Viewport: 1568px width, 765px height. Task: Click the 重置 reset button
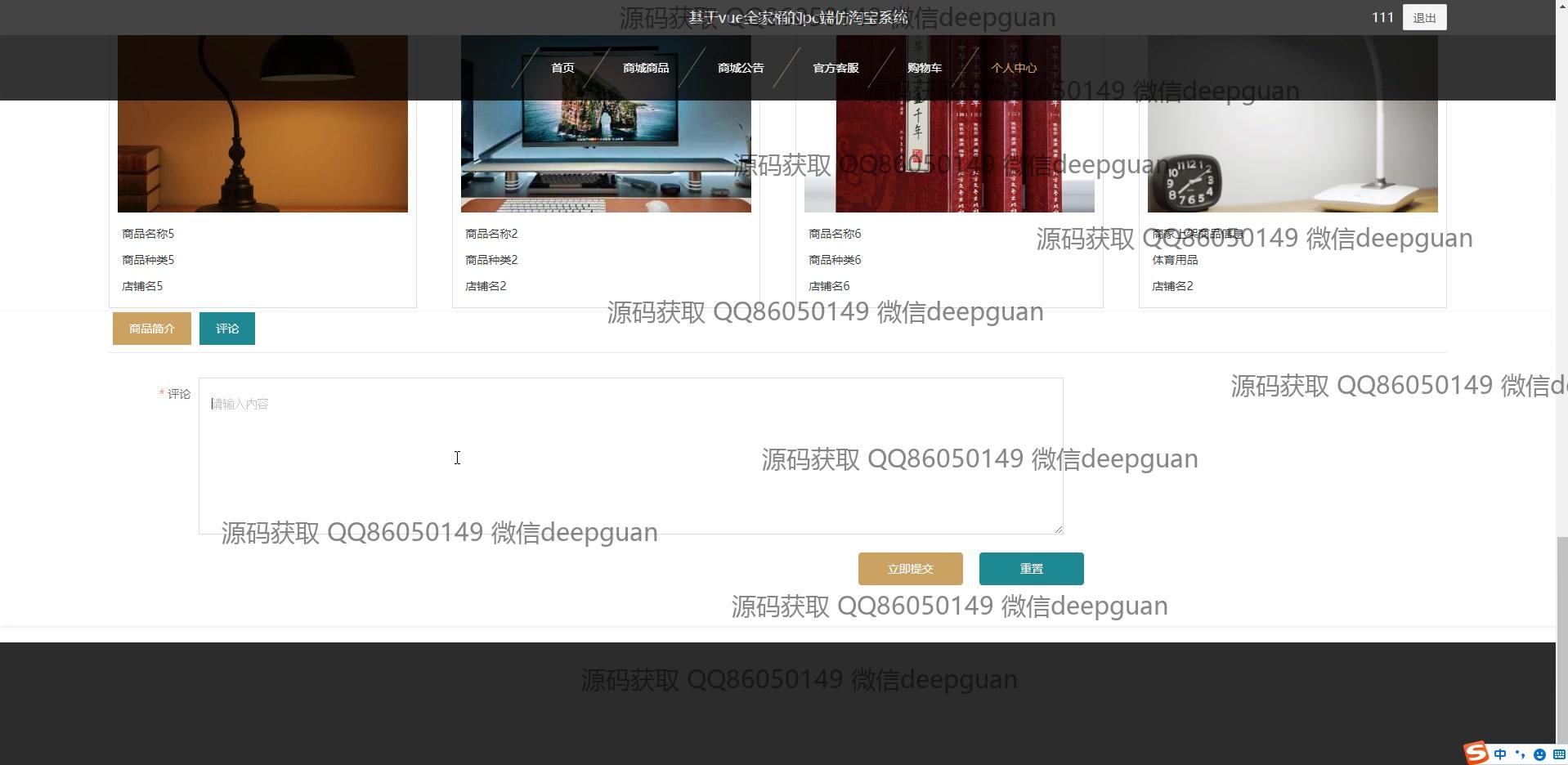pos(1032,569)
